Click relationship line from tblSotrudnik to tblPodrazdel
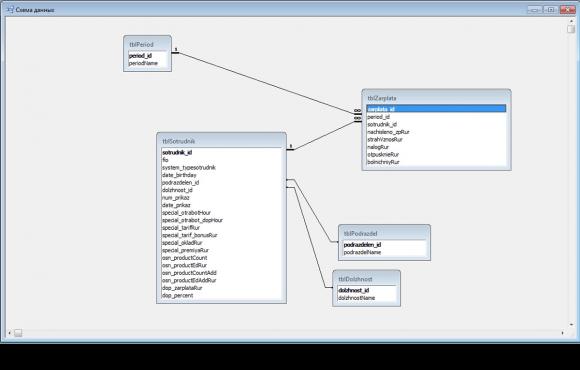 click(x=313, y=210)
